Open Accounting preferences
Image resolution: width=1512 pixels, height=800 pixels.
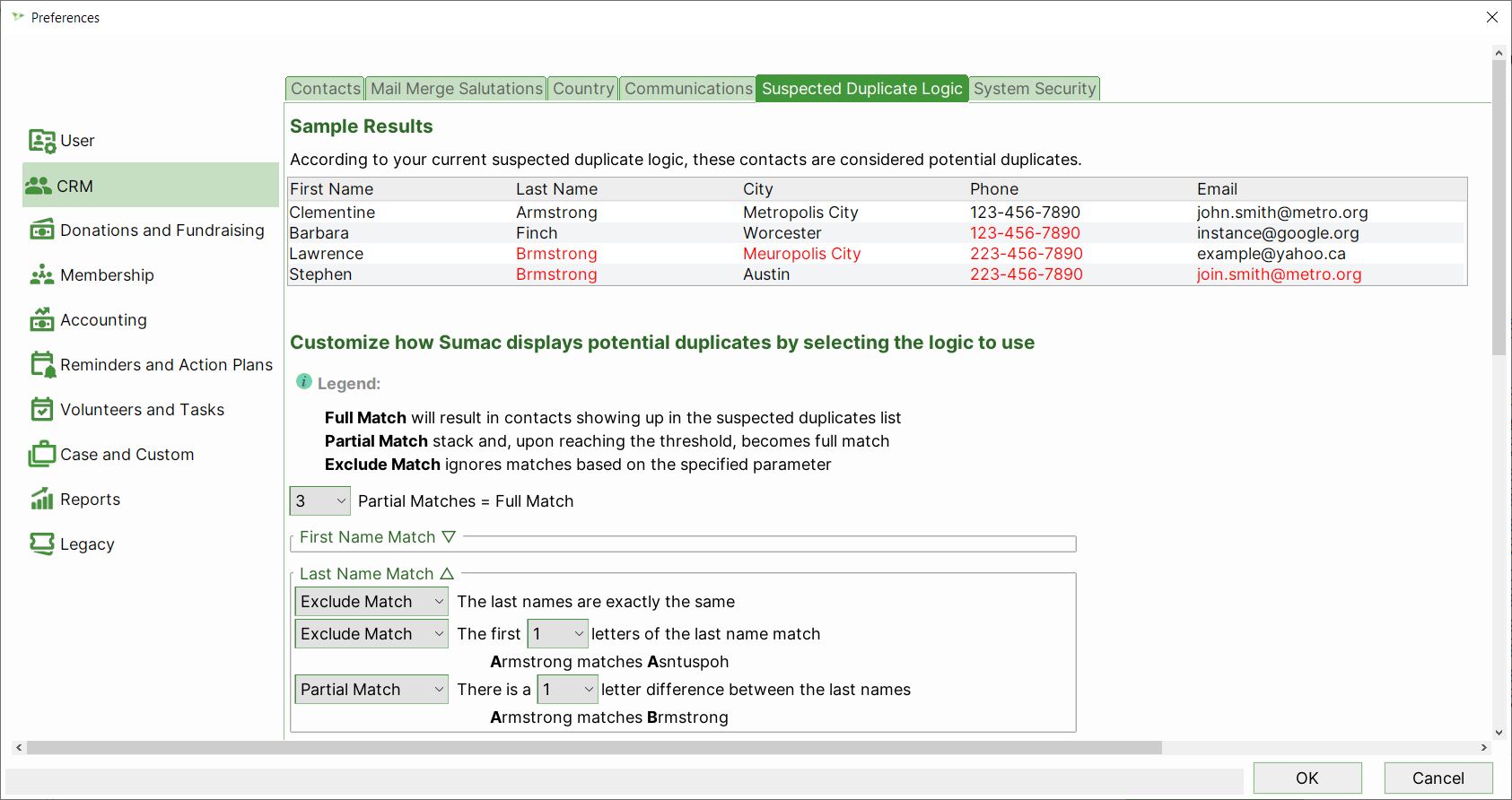(x=151, y=320)
